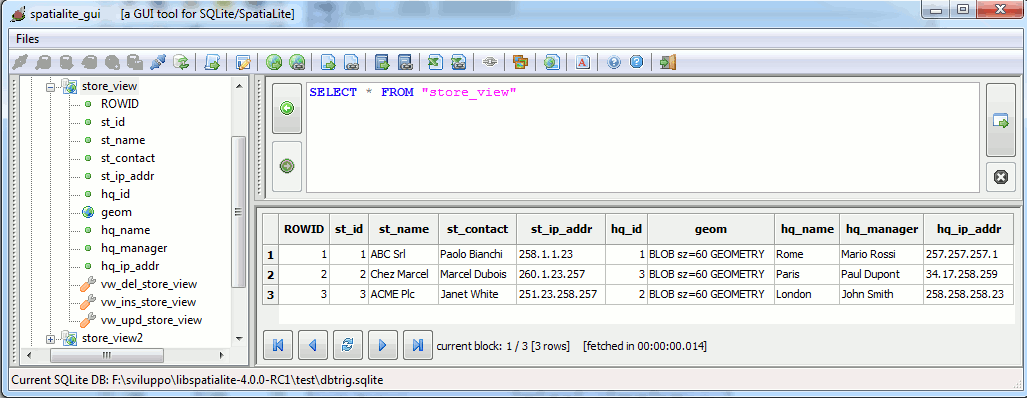Click the tree panel scroll up arrow
1027x398 pixels.
[239, 85]
